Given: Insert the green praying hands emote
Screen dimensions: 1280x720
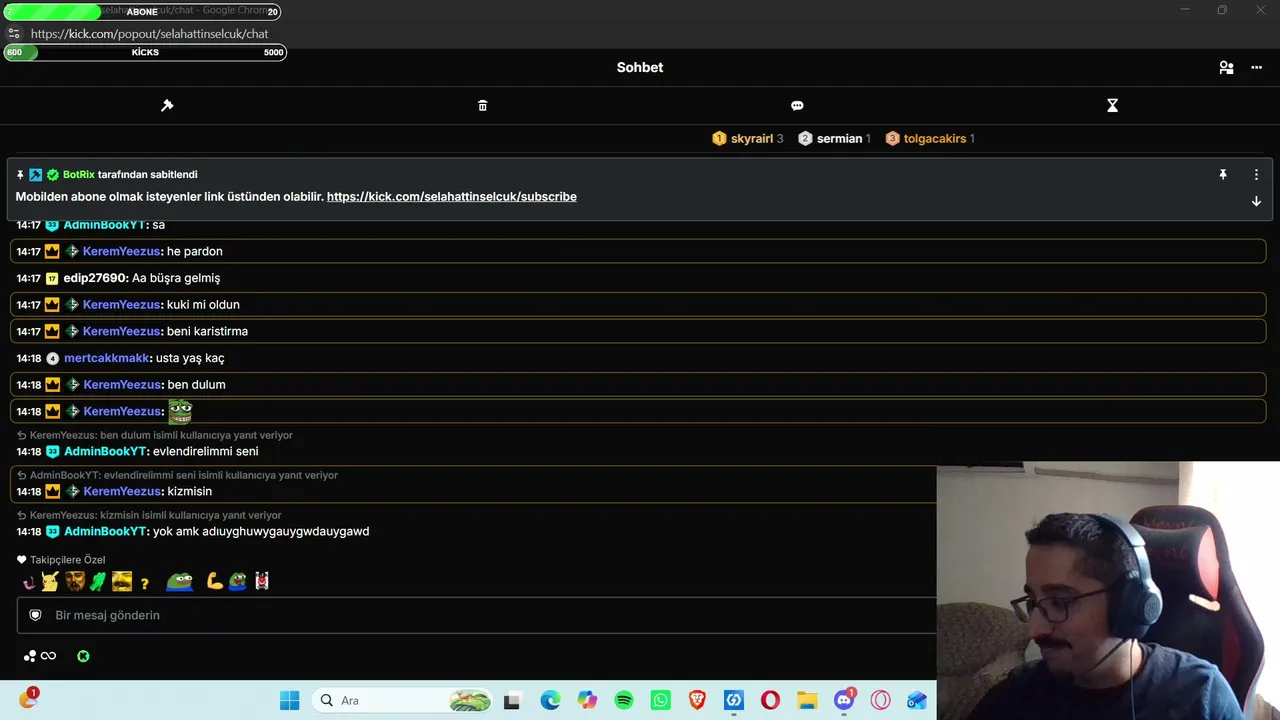Looking at the screenshot, I should (97, 582).
